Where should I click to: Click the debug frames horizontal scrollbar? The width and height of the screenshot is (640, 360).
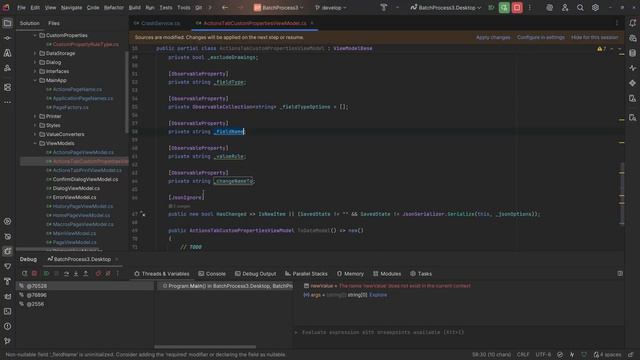pyautogui.click(x=205, y=347)
